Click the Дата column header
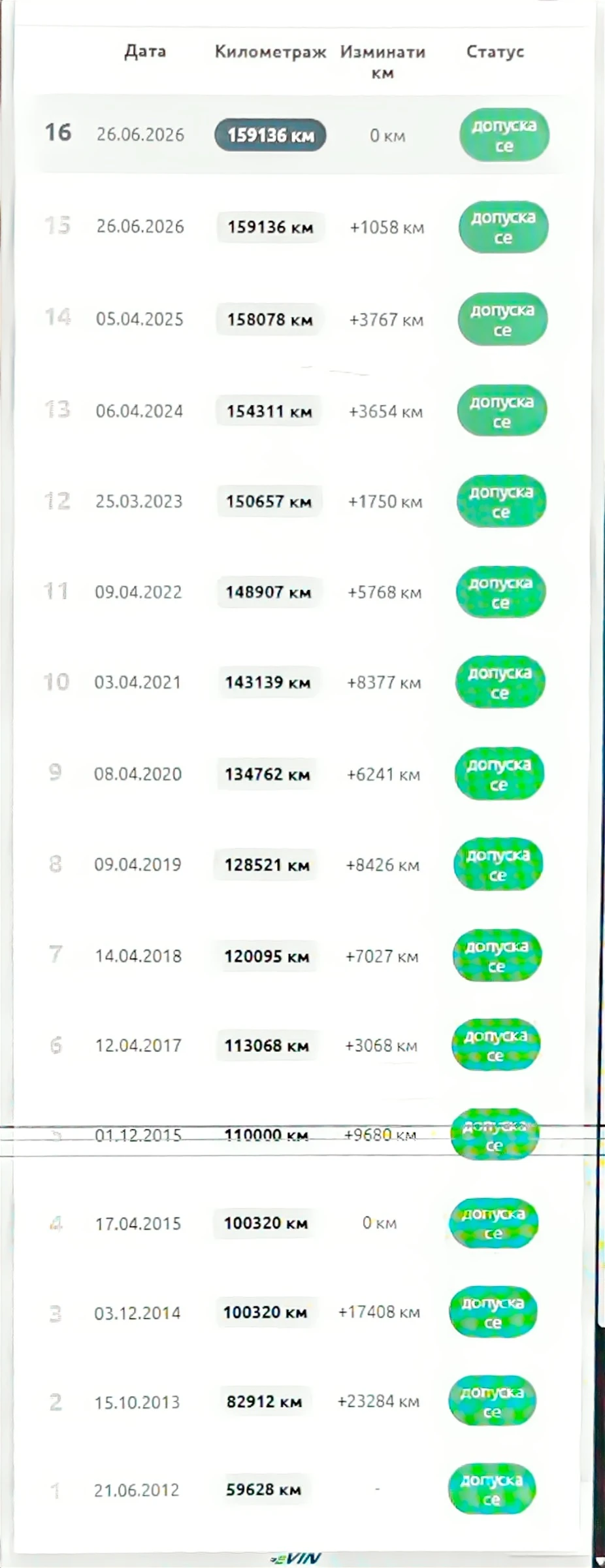This screenshot has width=605, height=1568. tap(145, 52)
